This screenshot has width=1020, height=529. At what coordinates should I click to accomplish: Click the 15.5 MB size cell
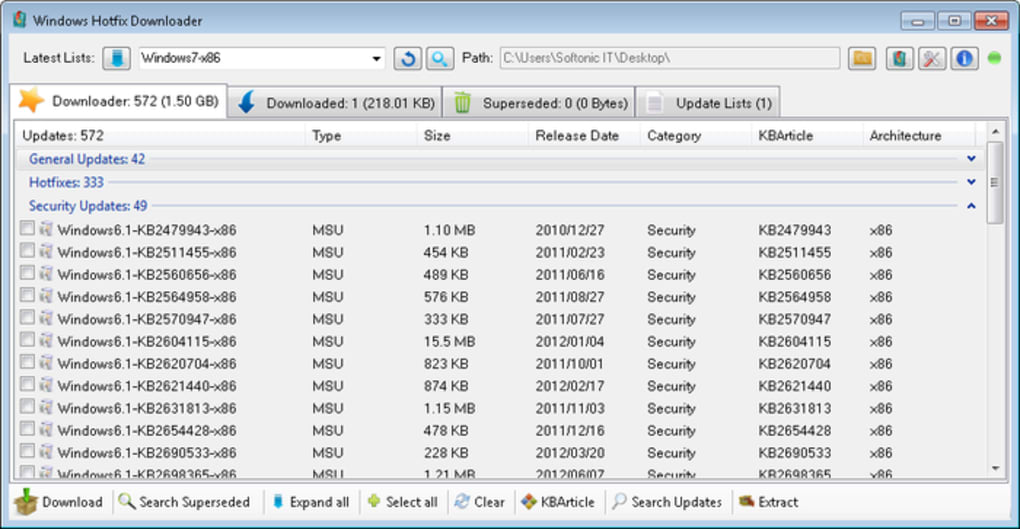[x=450, y=341]
